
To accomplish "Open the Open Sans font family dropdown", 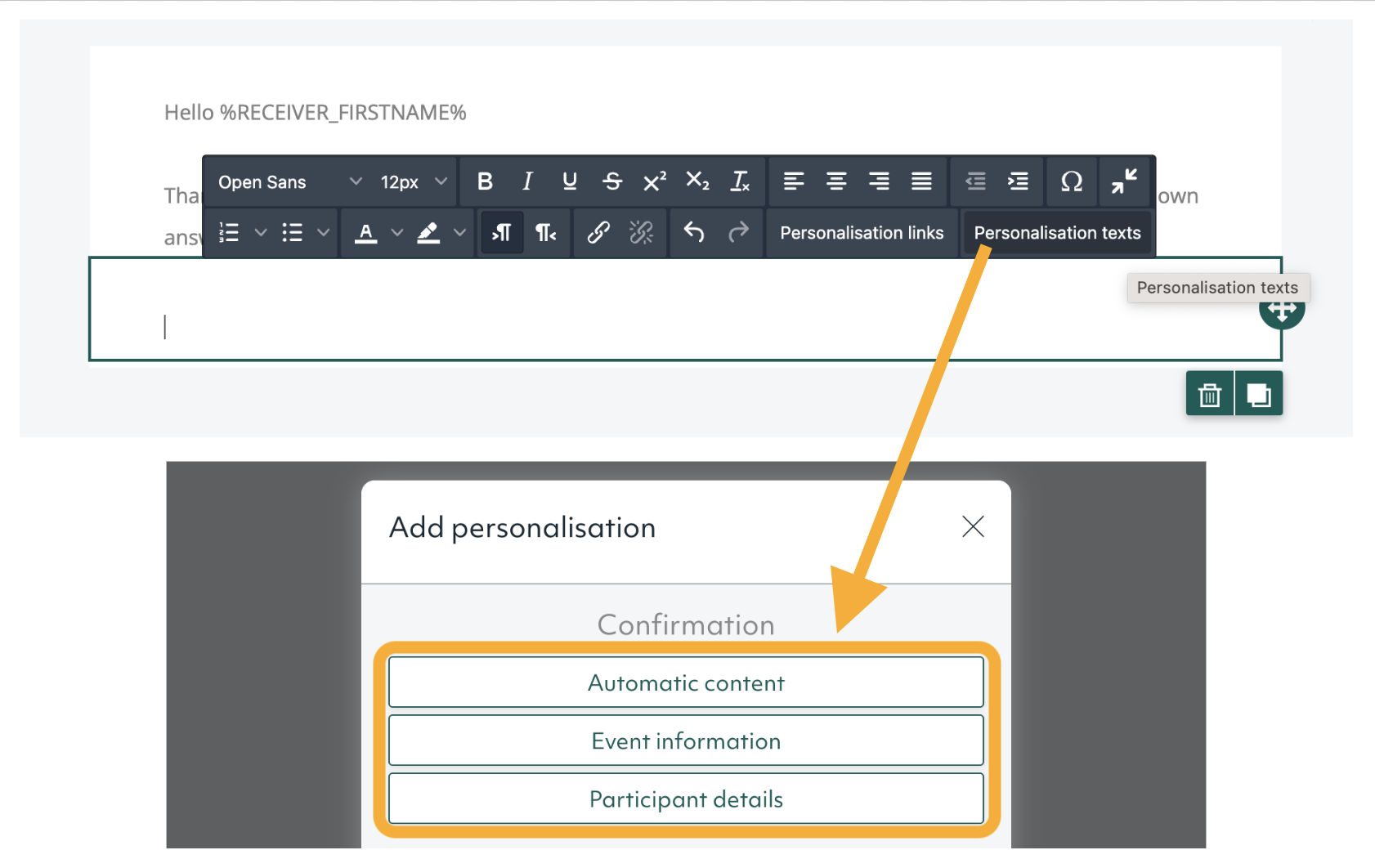I will click(286, 181).
